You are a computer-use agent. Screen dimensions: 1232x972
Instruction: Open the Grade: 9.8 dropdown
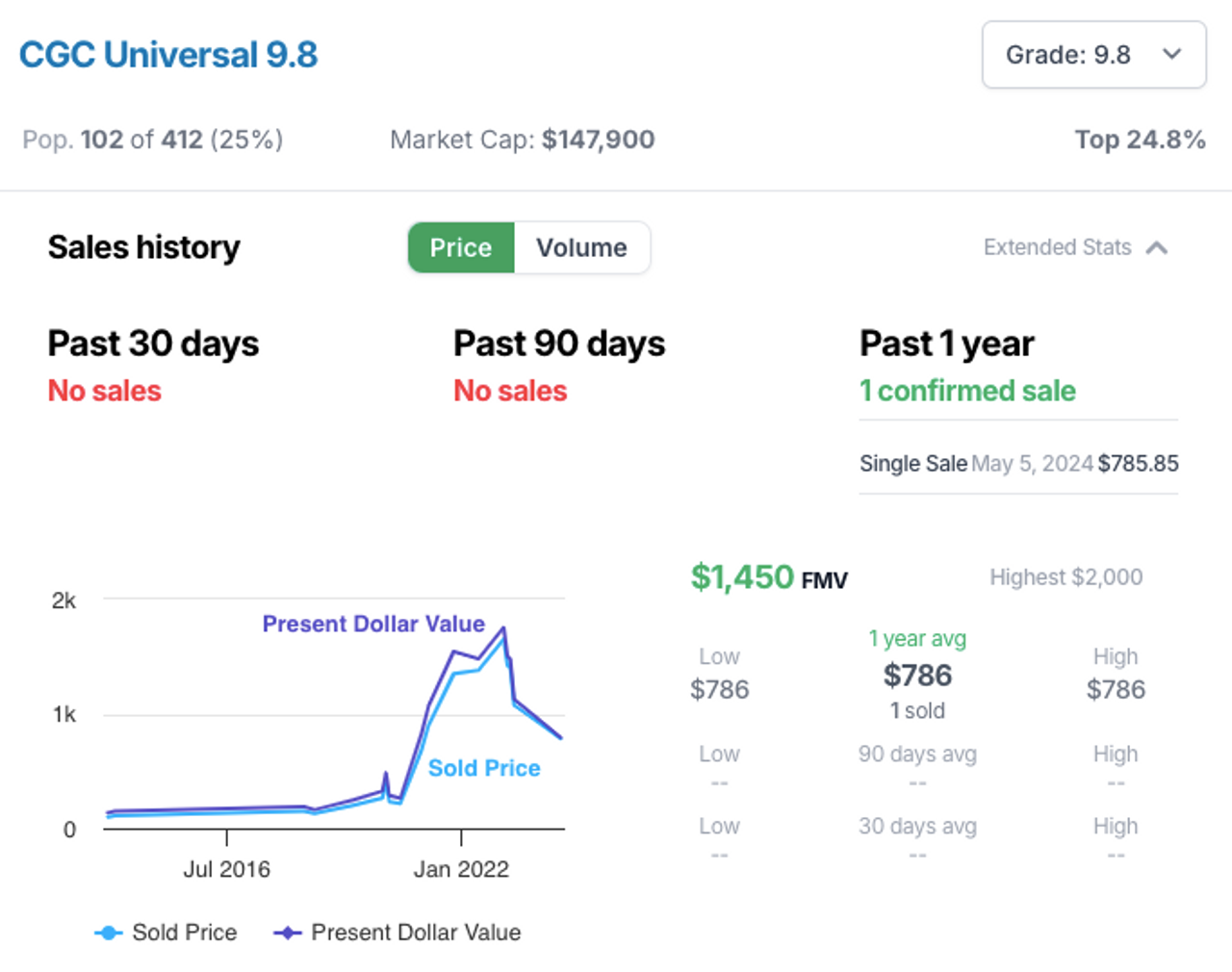click(1093, 55)
